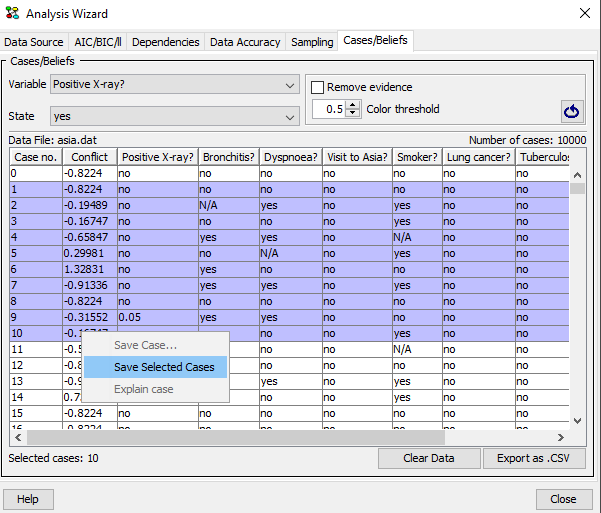The height and width of the screenshot is (513, 601).
Task: Click conflict value 1.32831 in case 6
Action: point(90,269)
